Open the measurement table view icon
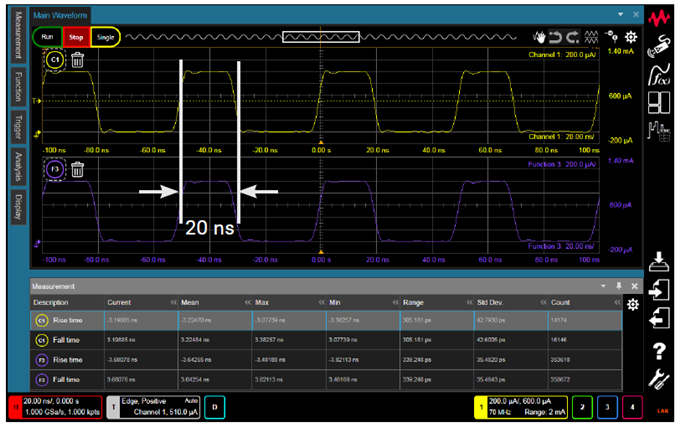Viewport: 680px width, 427px height. (659, 131)
